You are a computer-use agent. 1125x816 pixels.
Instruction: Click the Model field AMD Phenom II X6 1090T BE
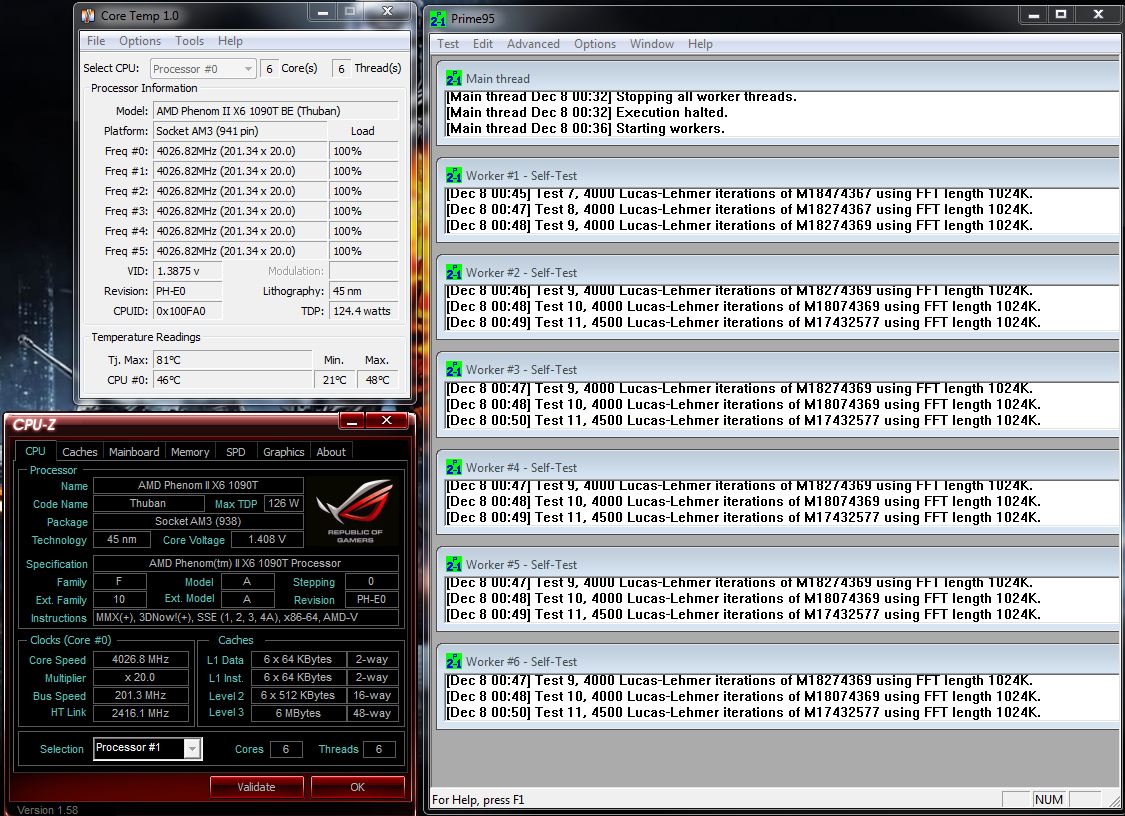(x=276, y=111)
